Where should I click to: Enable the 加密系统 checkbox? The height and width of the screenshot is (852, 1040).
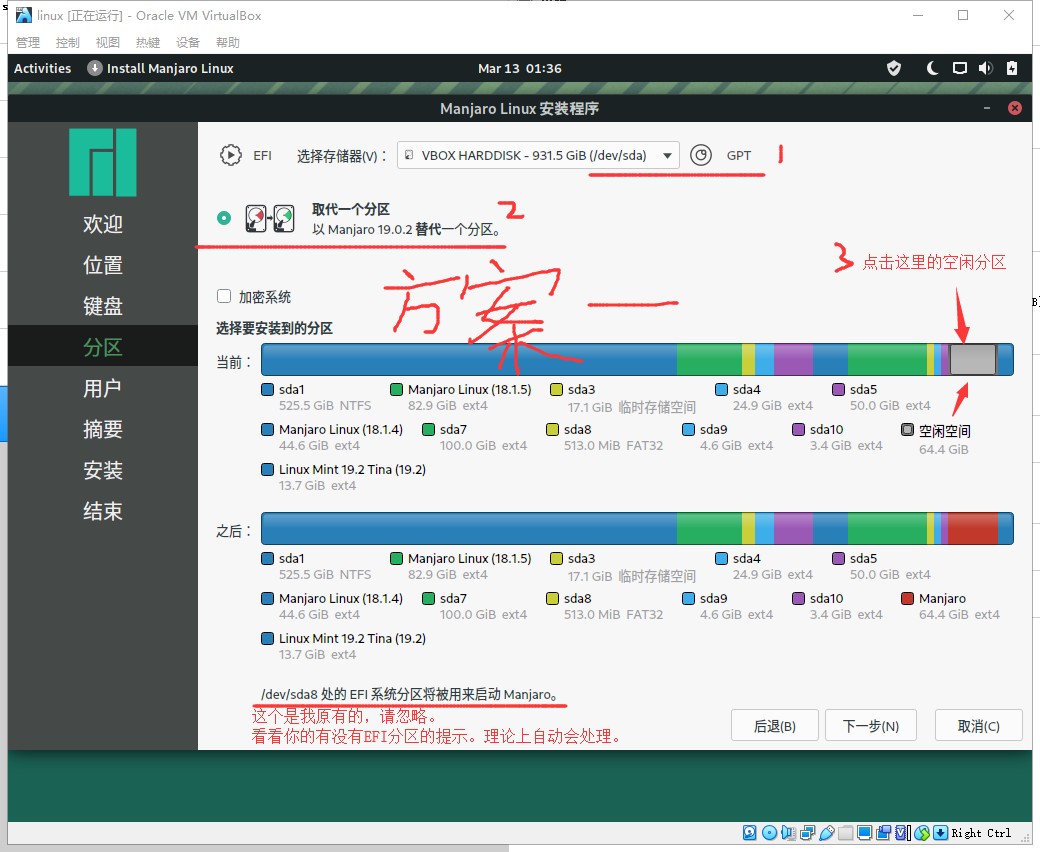coord(224,296)
